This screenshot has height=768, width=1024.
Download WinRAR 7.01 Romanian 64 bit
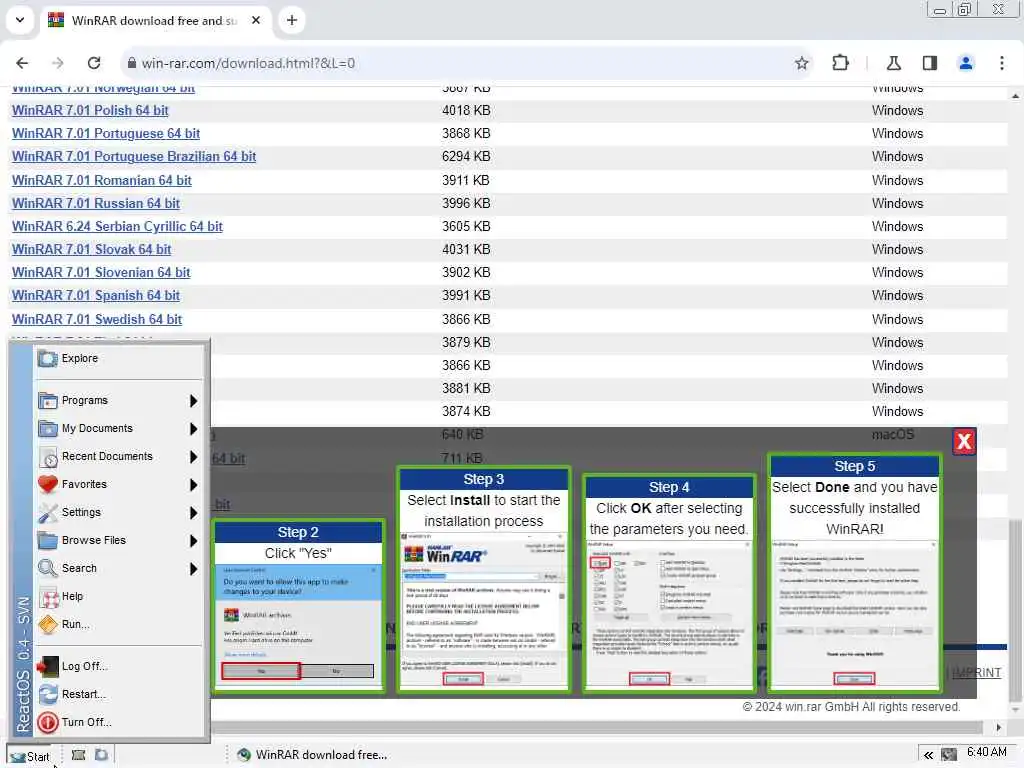tap(102, 180)
